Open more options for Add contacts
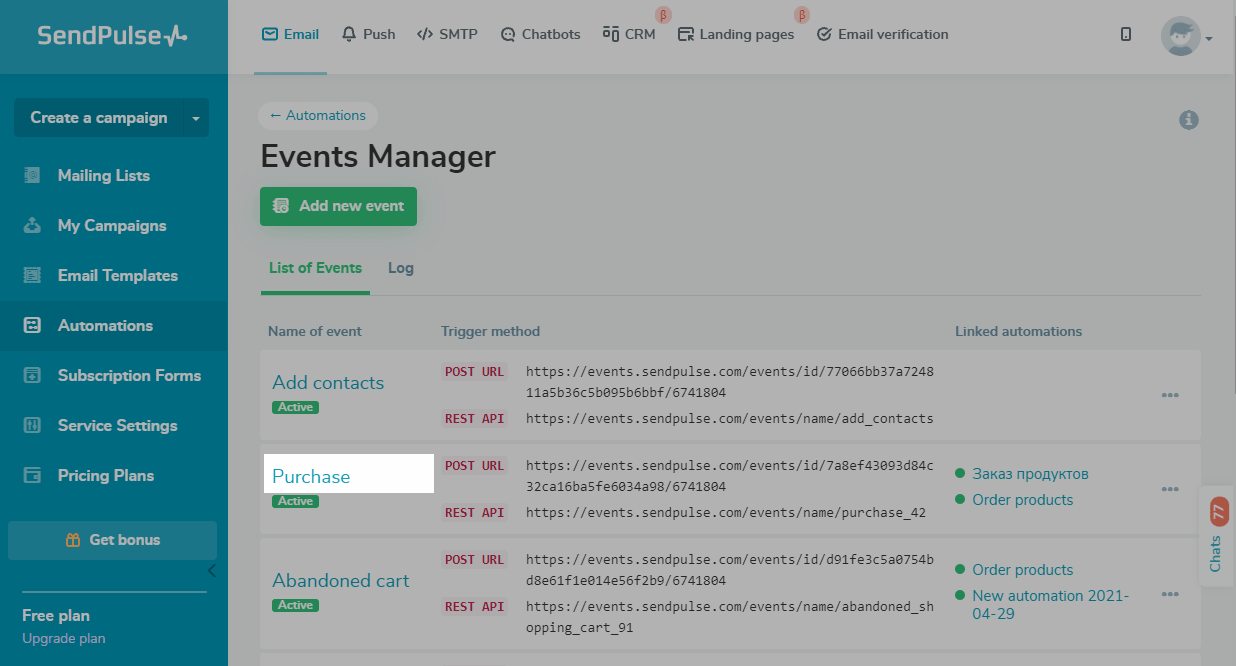Viewport: 1236px width, 666px height. [x=1170, y=395]
